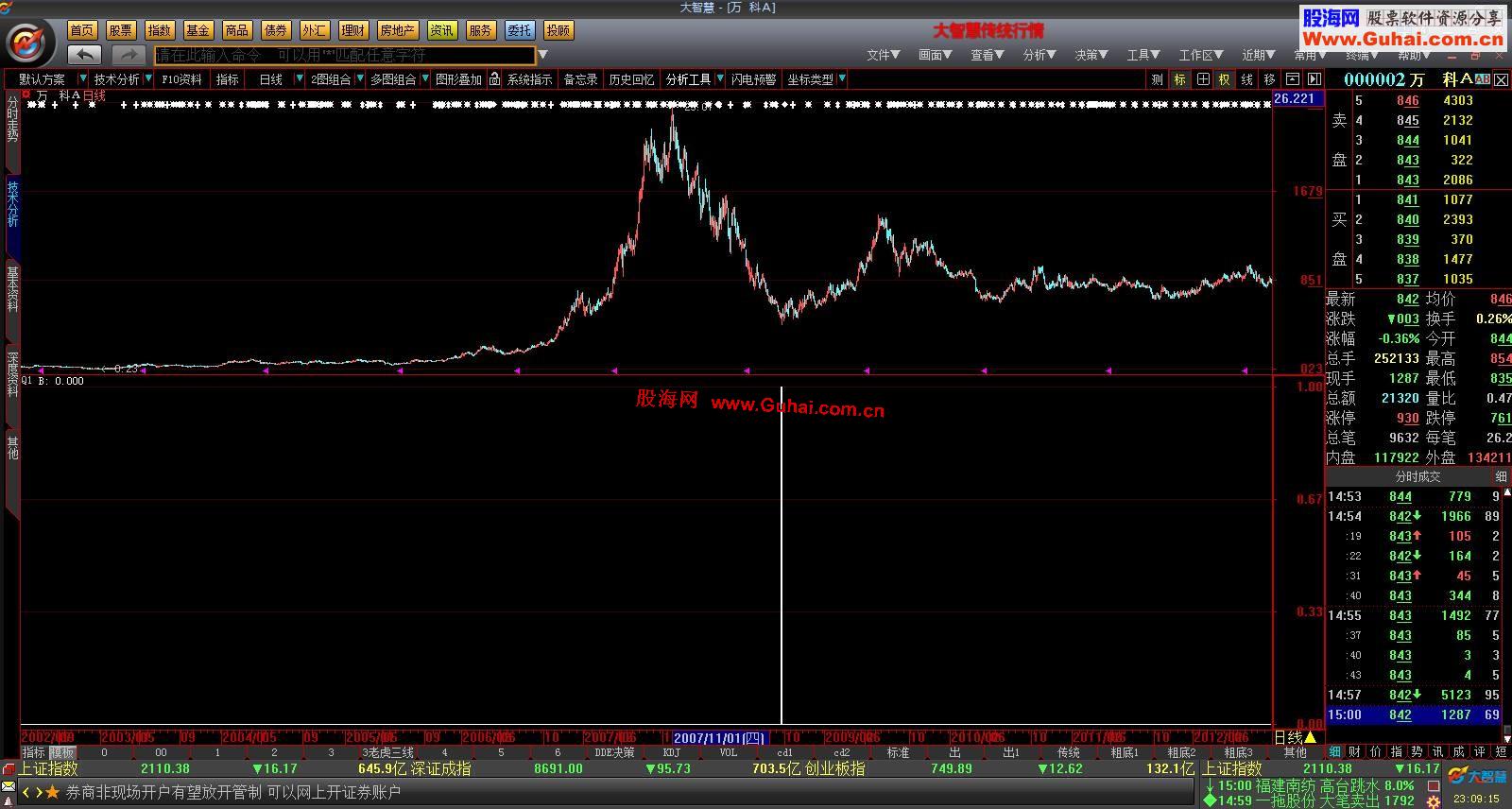
Task: Click the 福建南纺 高台跳水 alert line
Action: coord(1308,785)
